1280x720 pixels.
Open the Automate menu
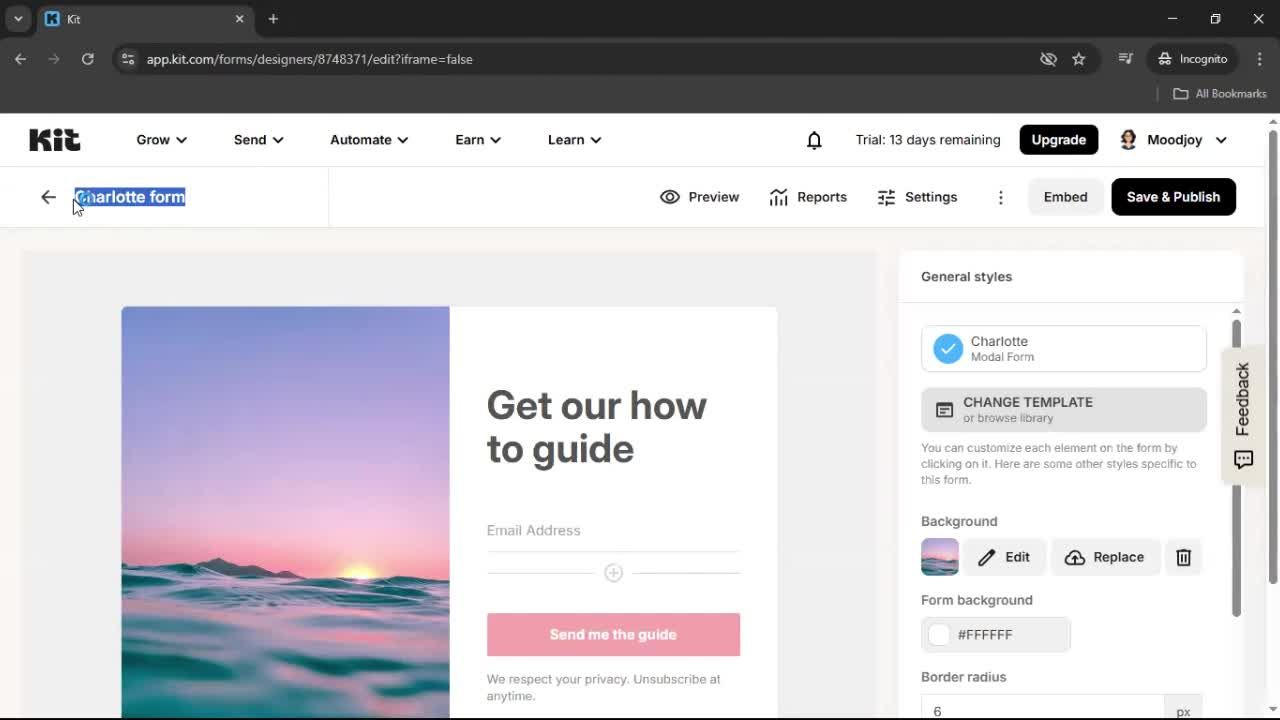tap(367, 140)
